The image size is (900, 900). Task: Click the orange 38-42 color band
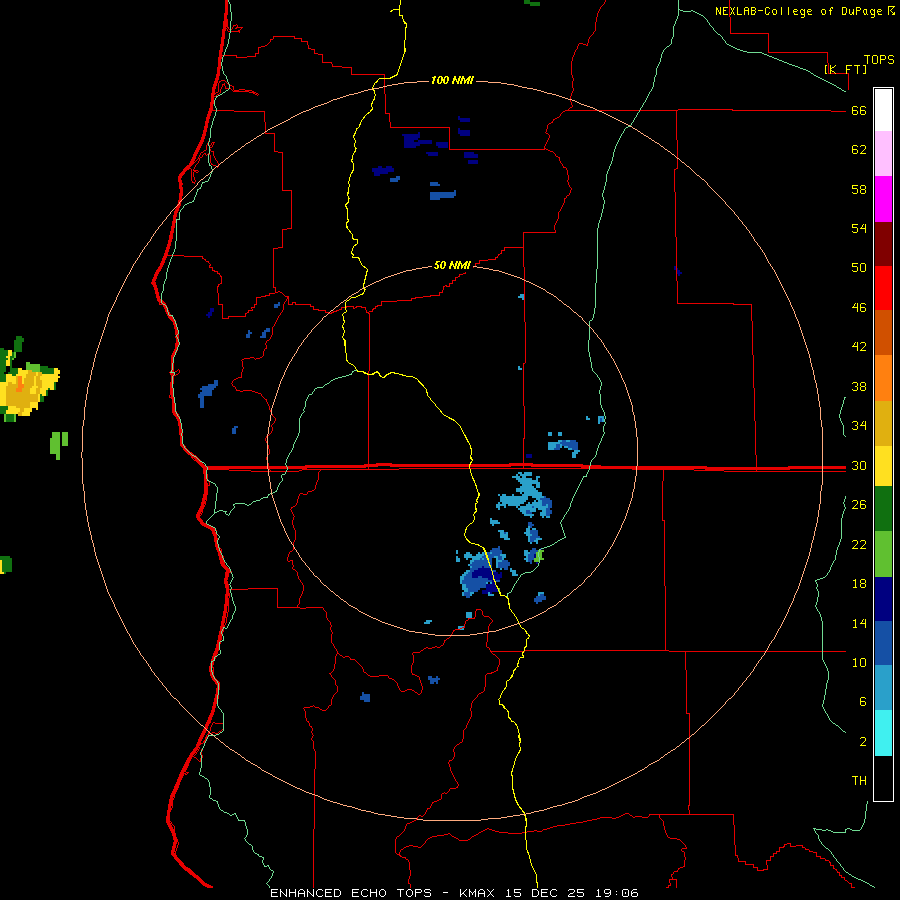[x=883, y=378]
